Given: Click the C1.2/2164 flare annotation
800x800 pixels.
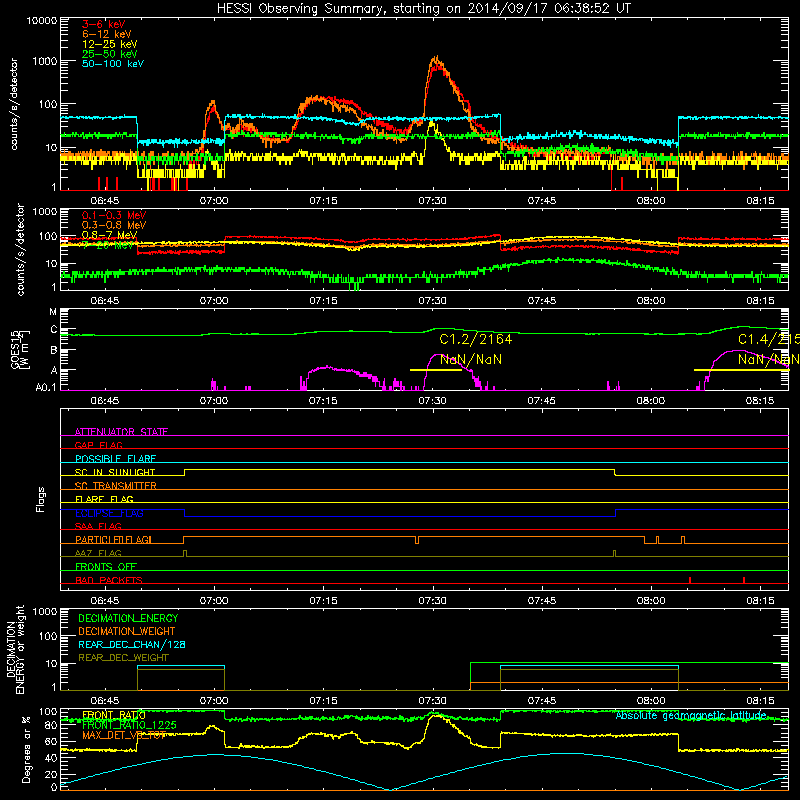Looking at the screenshot, I should pyautogui.click(x=475, y=339).
